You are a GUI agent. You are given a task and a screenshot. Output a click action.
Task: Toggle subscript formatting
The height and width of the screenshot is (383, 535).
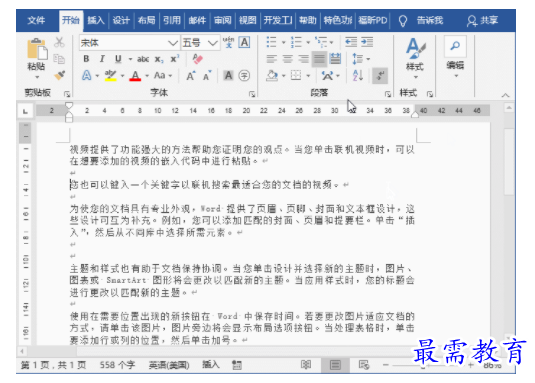[159, 59]
